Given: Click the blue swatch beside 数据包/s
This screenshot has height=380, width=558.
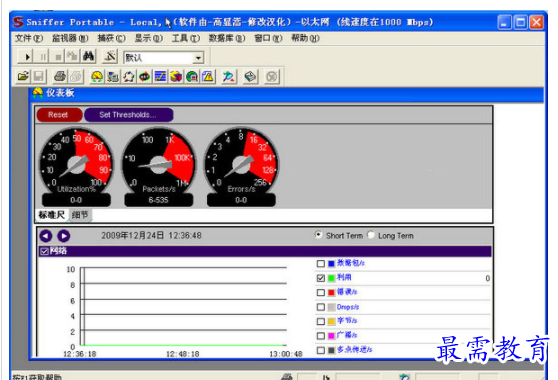Looking at the screenshot, I should click(x=331, y=264).
